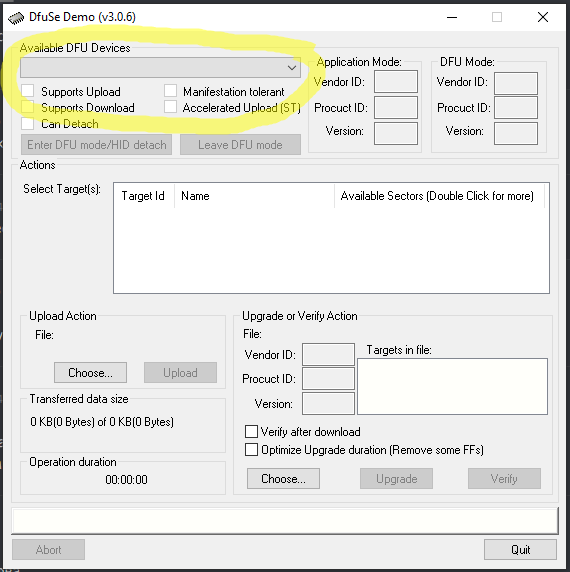Expand the Available DFU Devices dropdown

click(x=160, y=67)
